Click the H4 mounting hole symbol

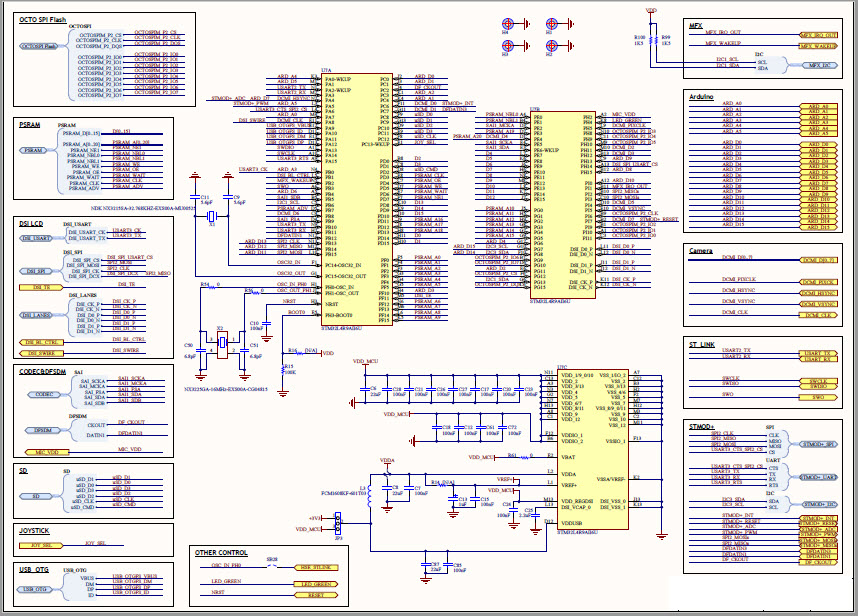pos(507,25)
